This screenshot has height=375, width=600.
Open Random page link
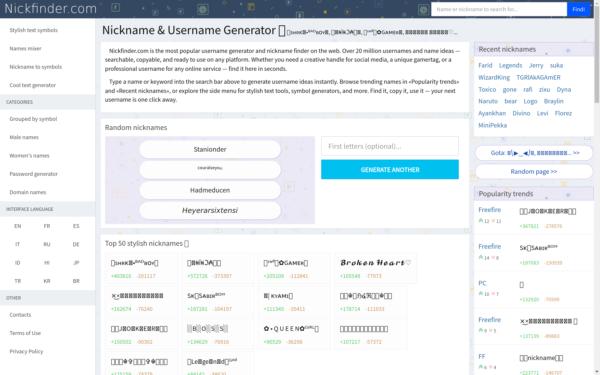(x=534, y=171)
